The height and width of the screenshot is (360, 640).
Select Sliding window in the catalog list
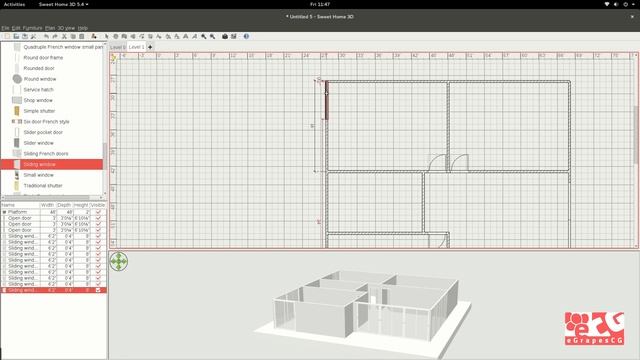click(x=52, y=164)
